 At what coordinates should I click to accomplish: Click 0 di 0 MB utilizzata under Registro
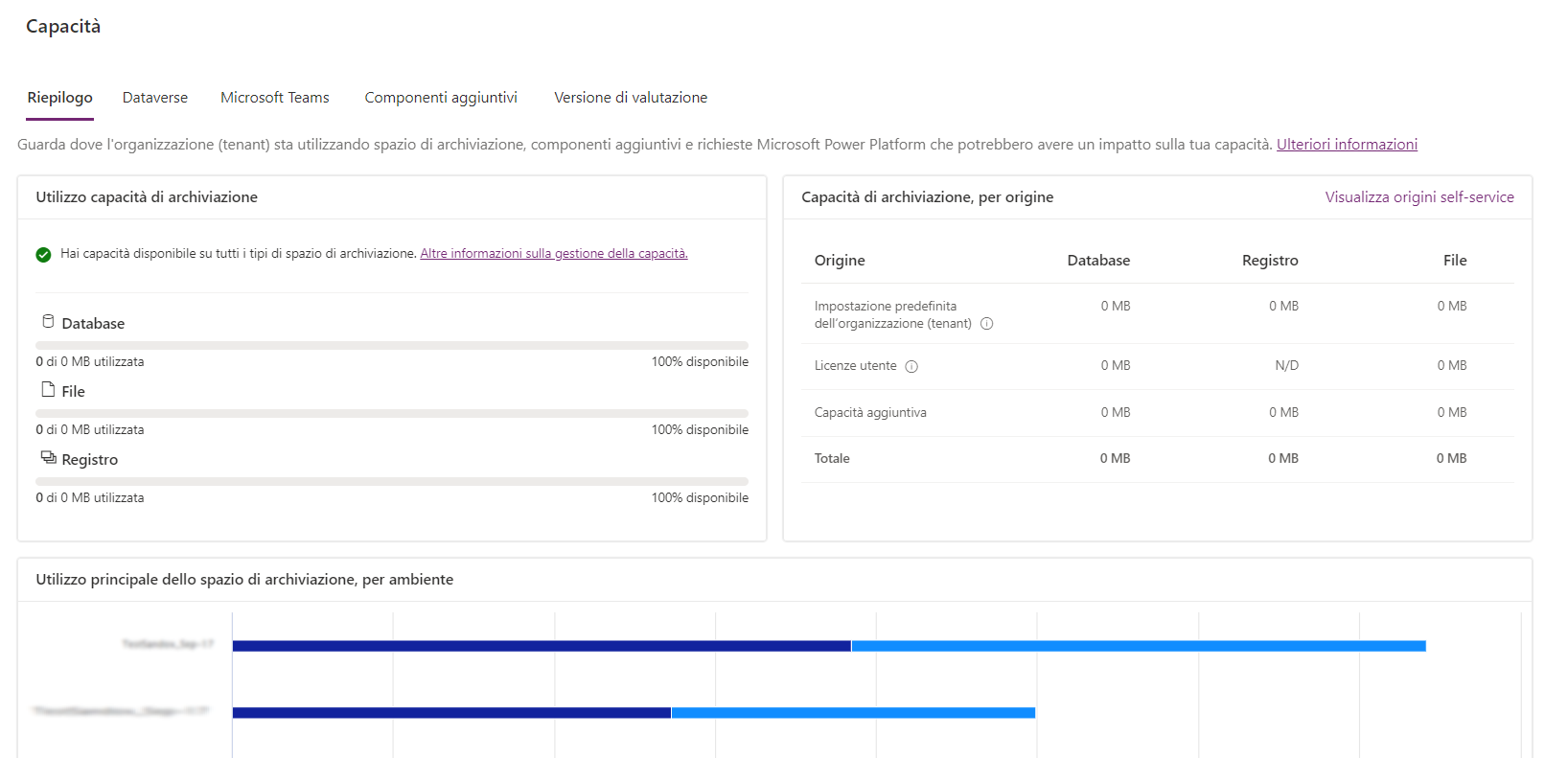90,498
